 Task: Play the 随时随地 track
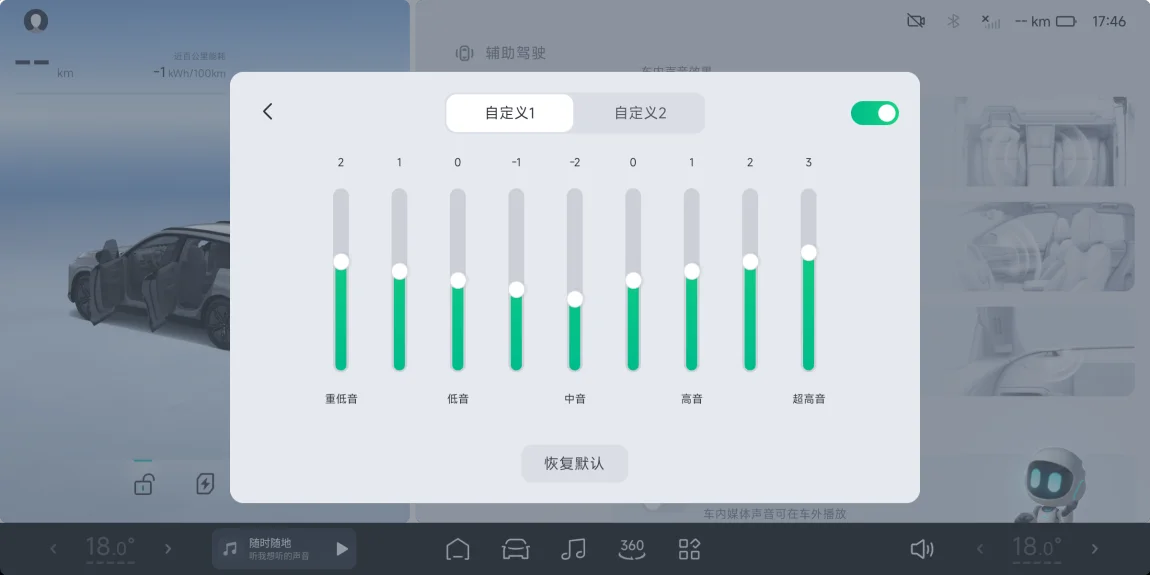coord(342,549)
